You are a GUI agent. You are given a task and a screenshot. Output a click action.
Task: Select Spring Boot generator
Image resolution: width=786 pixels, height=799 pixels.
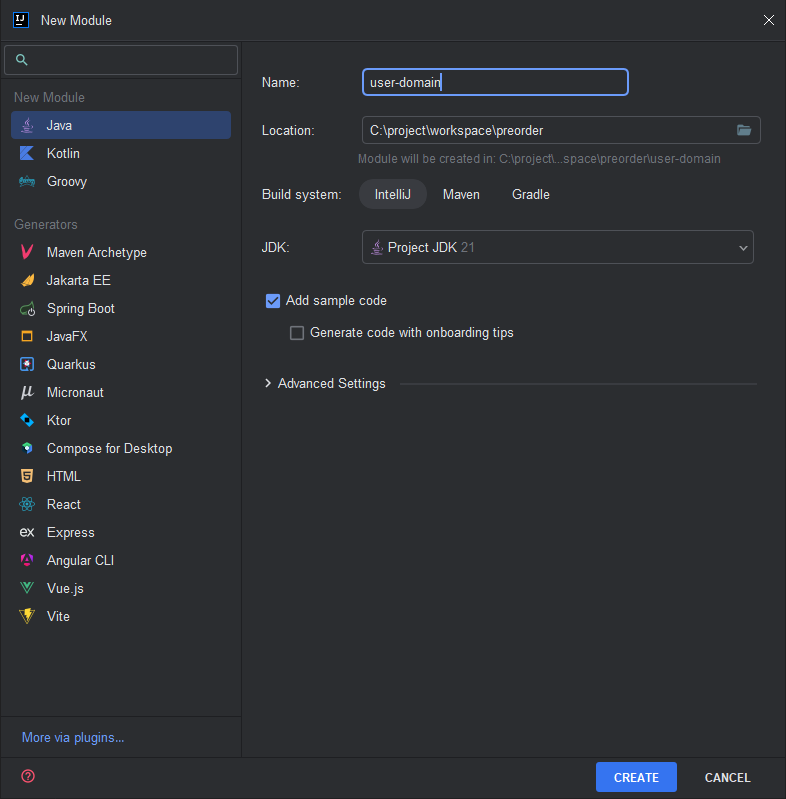click(121, 308)
